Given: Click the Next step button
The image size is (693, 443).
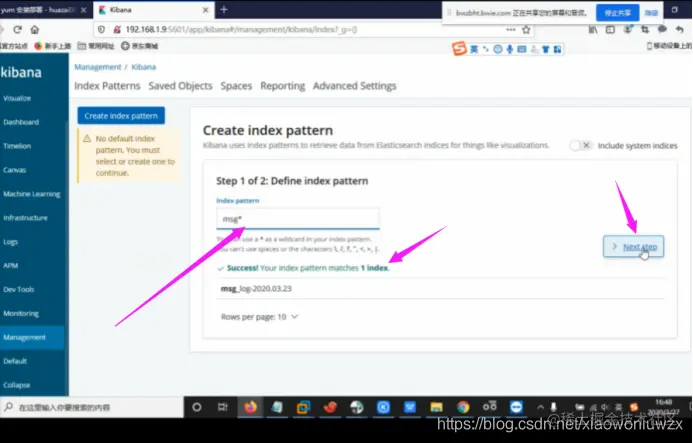Looking at the screenshot, I should click(x=633, y=246).
